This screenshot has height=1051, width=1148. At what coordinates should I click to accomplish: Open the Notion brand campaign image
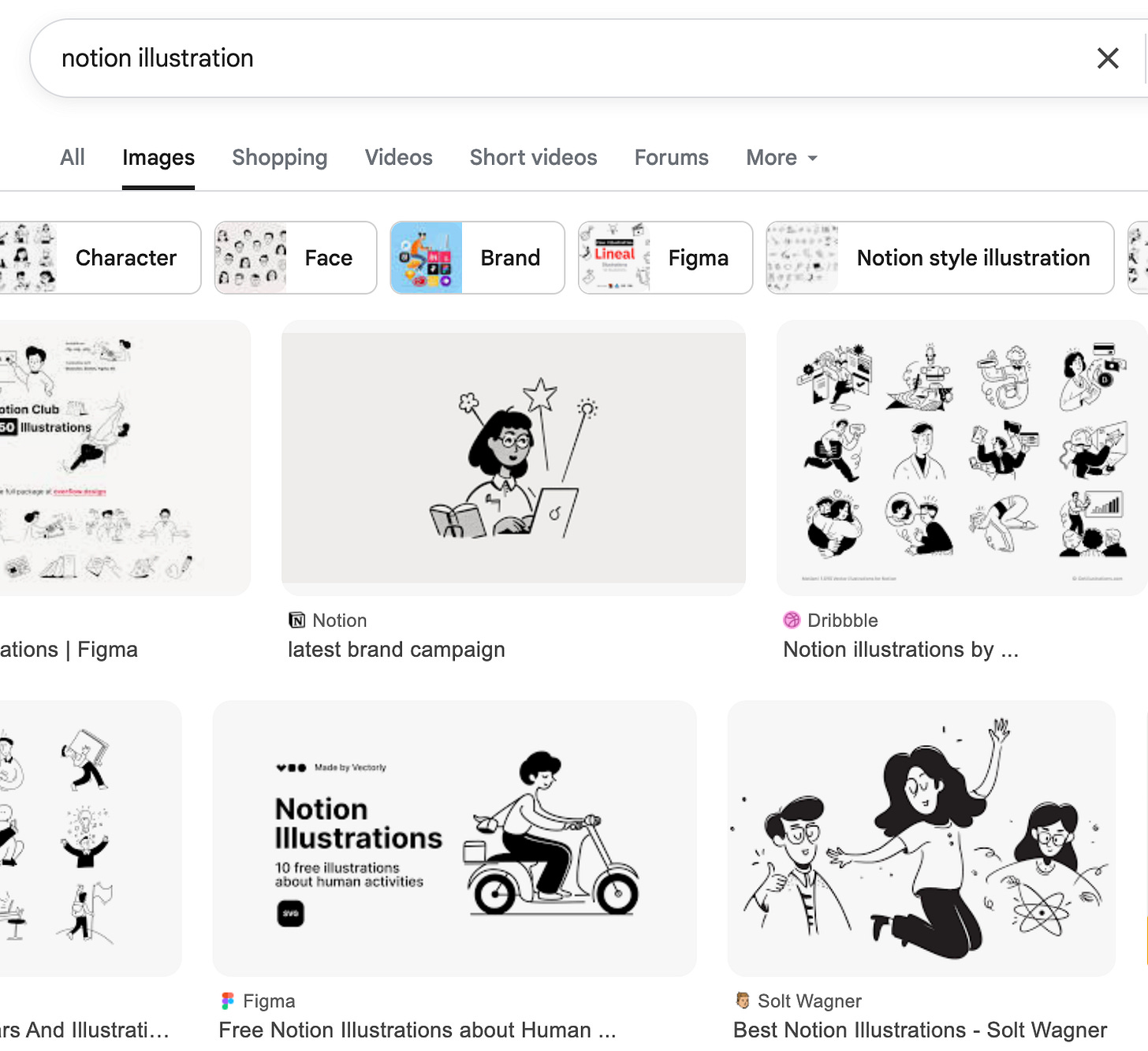pyautogui.click(x=513, y=457)
